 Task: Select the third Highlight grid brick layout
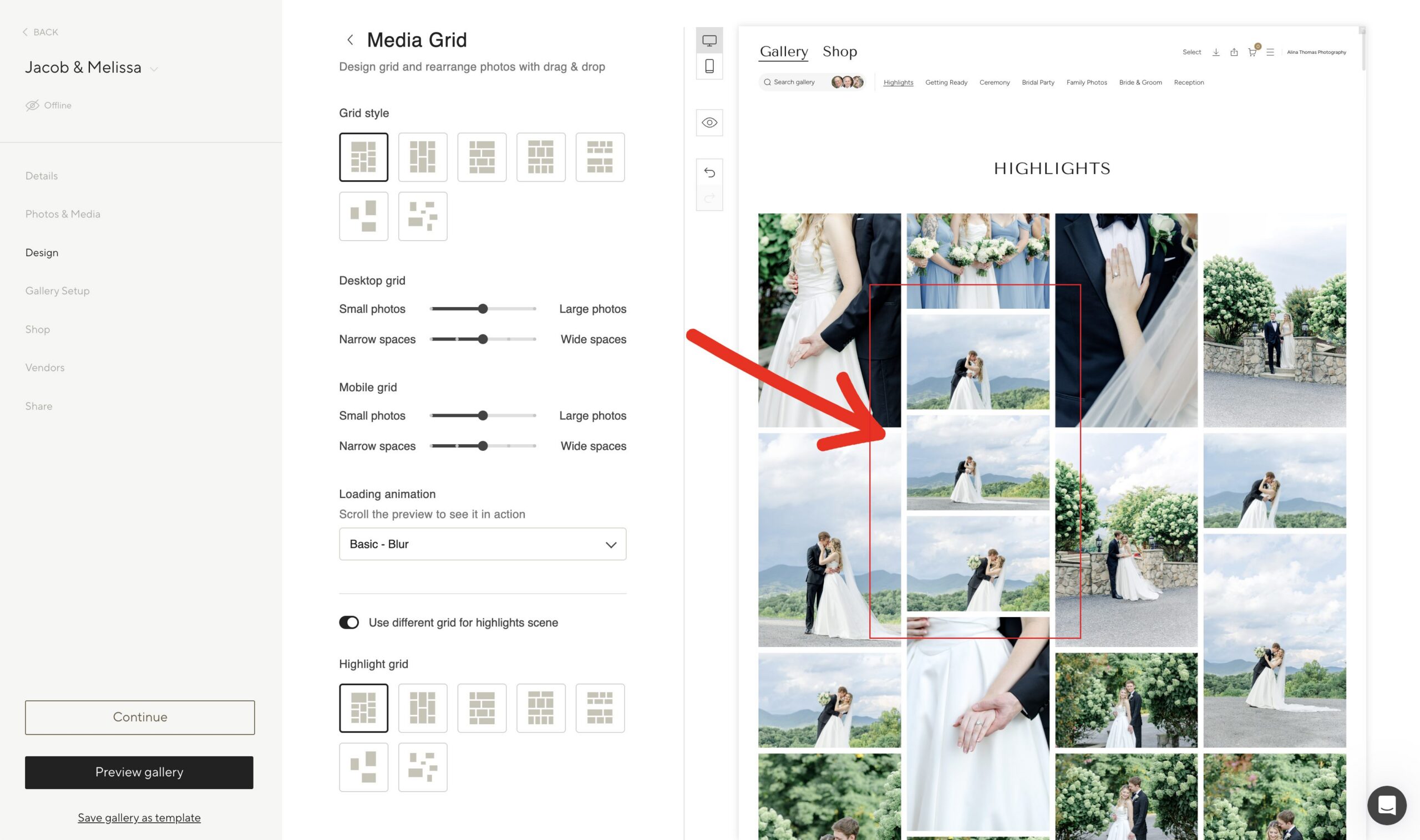point(482,708)
